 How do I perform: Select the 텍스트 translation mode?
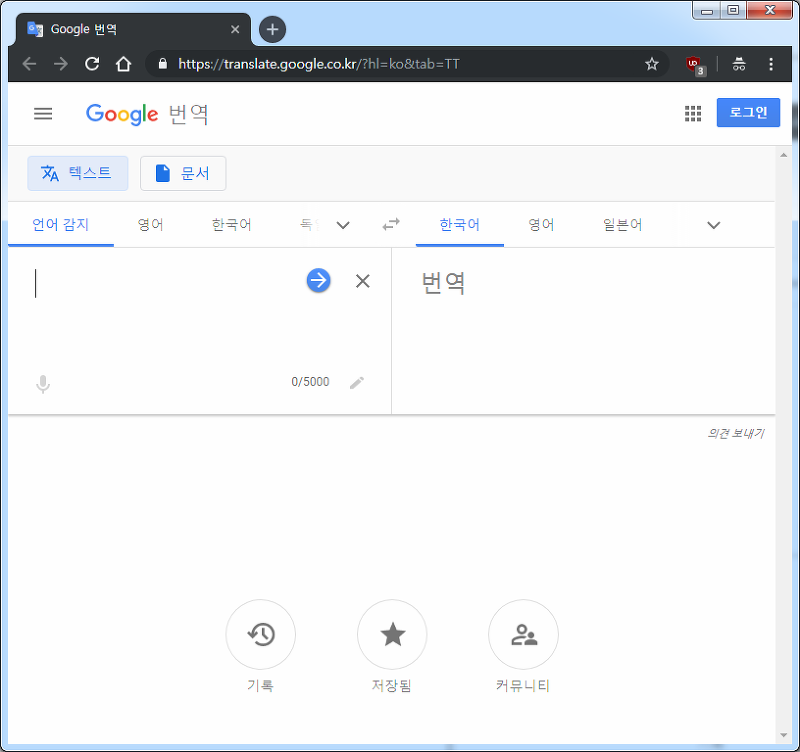[x=78, y=173]
